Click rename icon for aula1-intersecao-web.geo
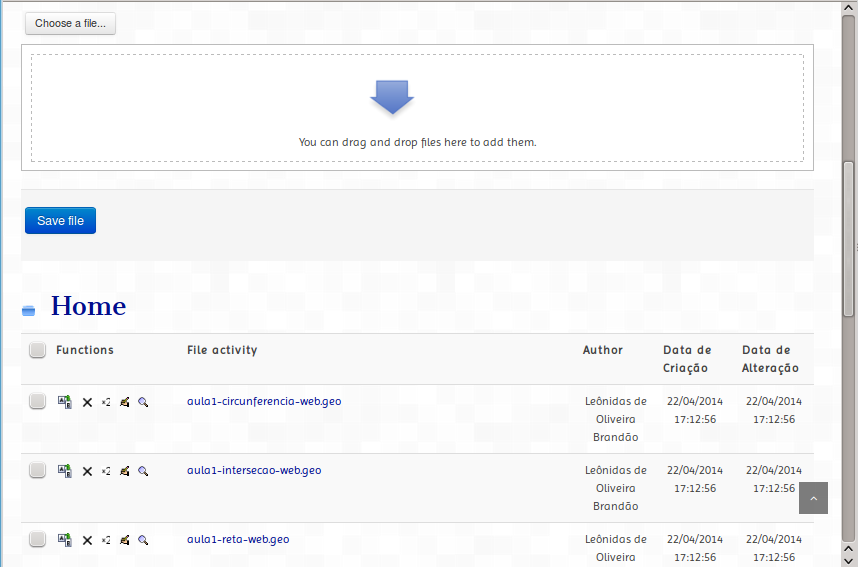Screen dimensions: 858x567 65,471
